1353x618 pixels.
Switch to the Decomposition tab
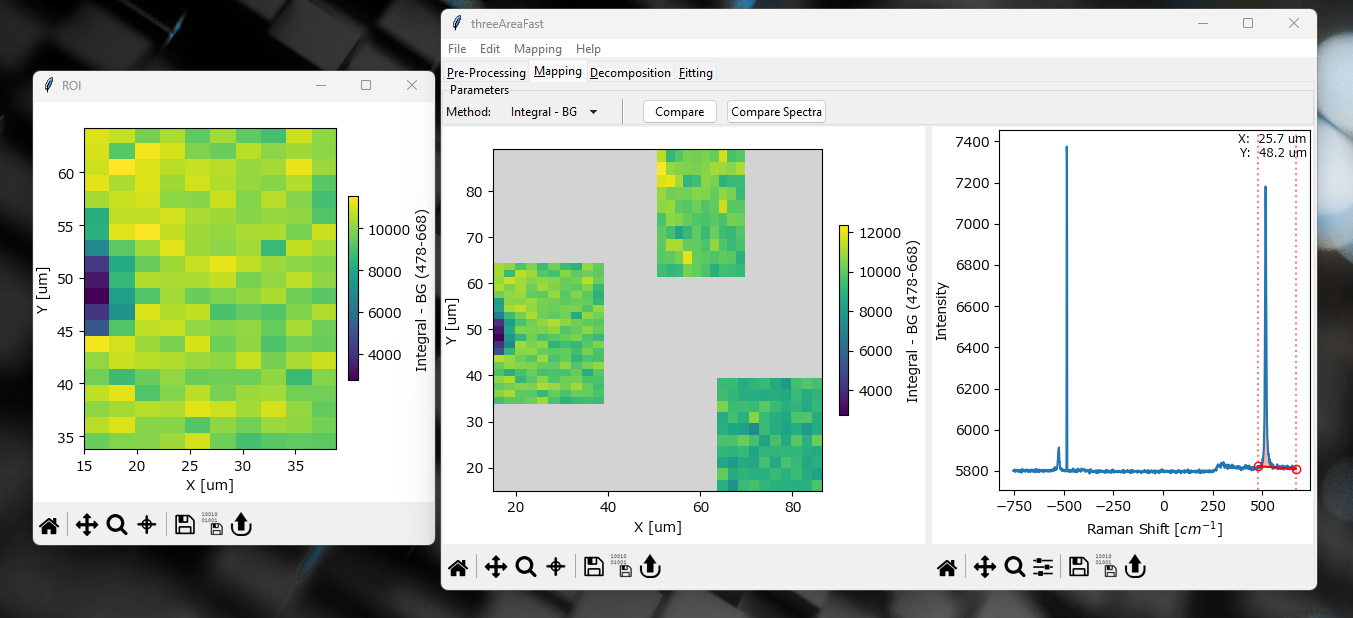630,73
